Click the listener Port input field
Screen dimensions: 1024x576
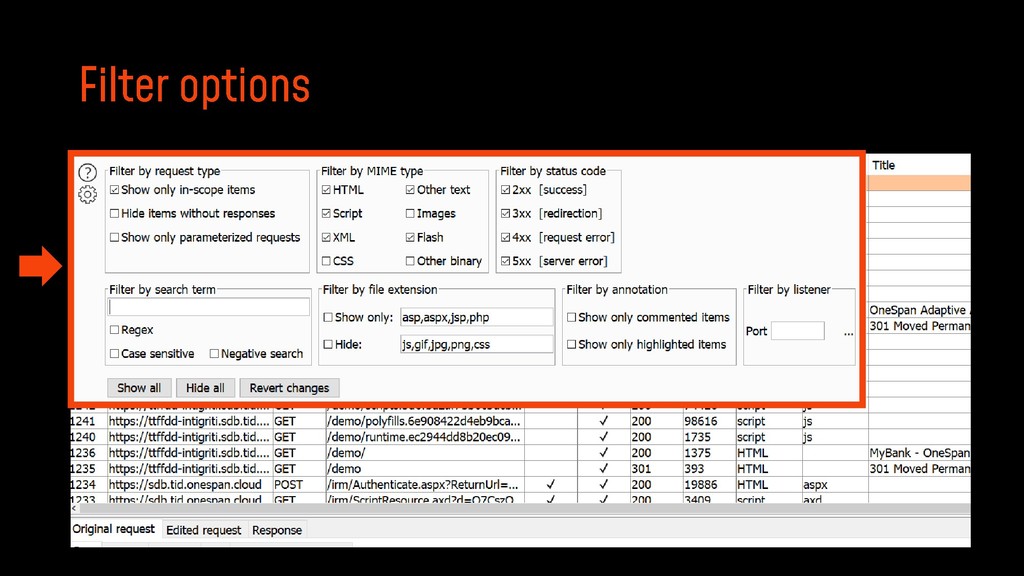797,330
